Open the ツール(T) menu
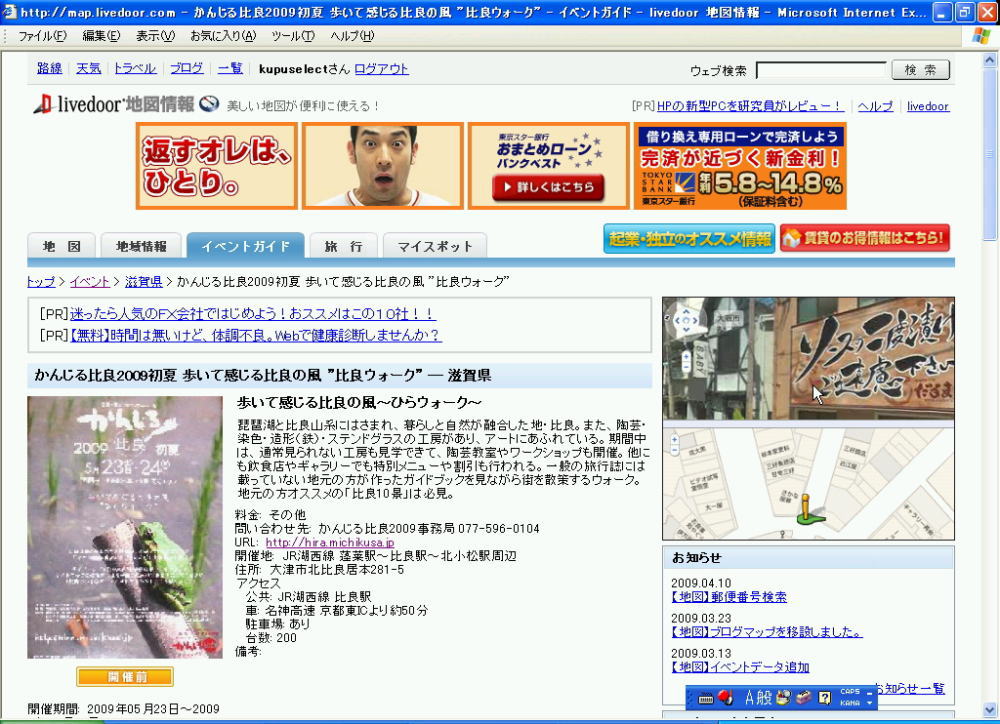The width and height of the screenshot is (1000, 724). pos(293,36)
